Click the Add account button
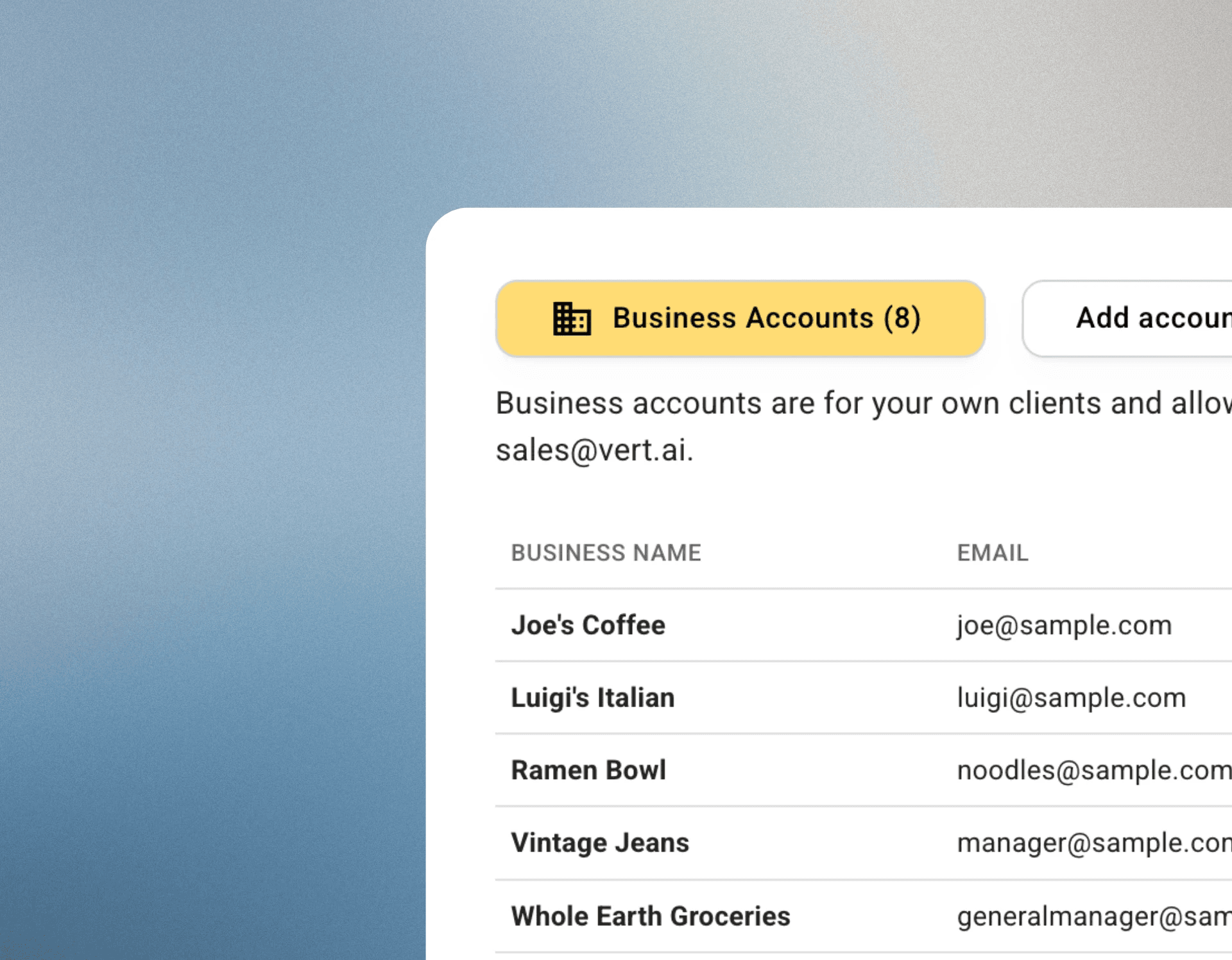 click(x=1127, y=318)
